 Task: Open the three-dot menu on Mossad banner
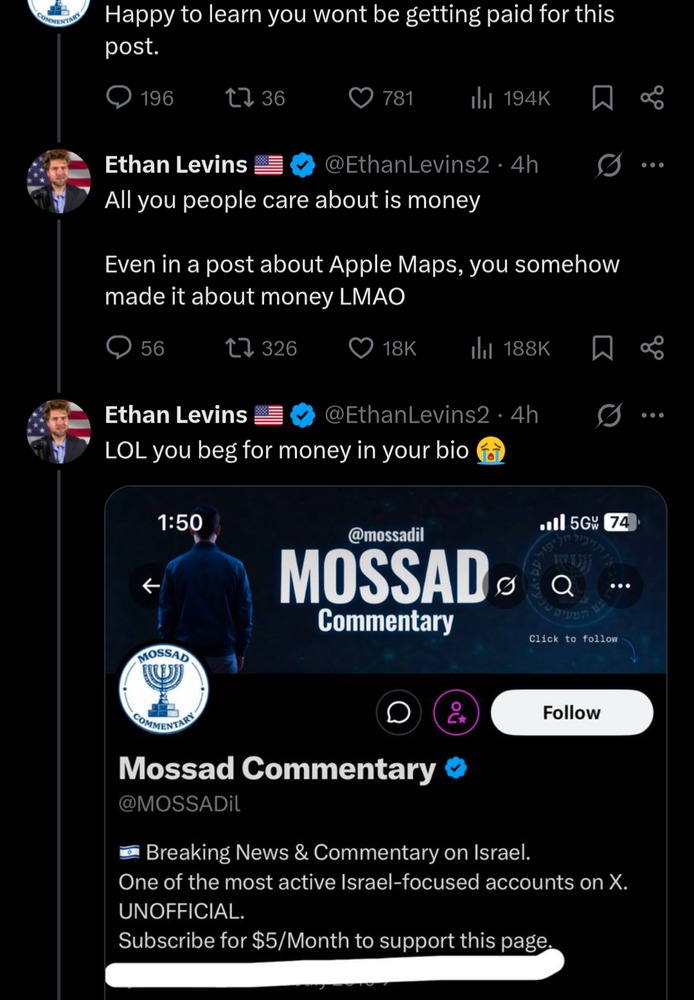(621, 585)
